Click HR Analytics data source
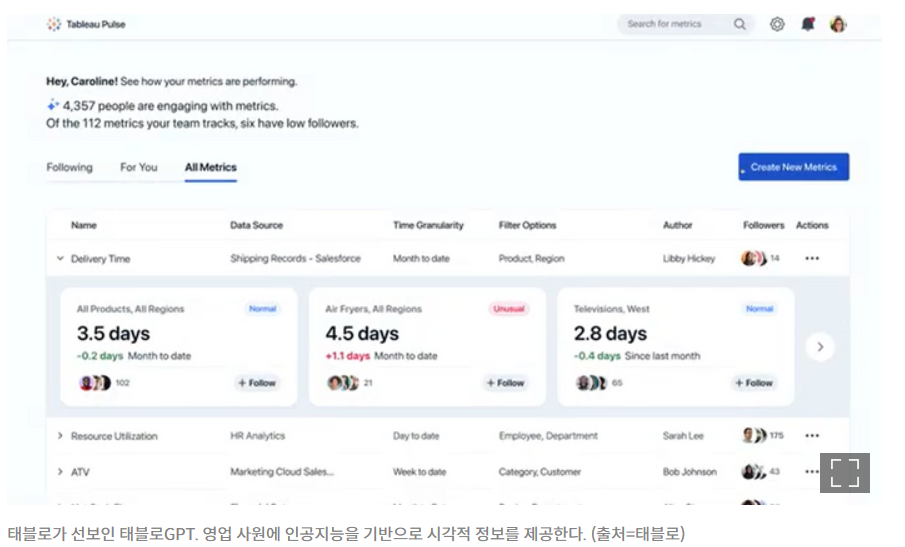Viewport: 905px width, 547px height. point(257,436)
